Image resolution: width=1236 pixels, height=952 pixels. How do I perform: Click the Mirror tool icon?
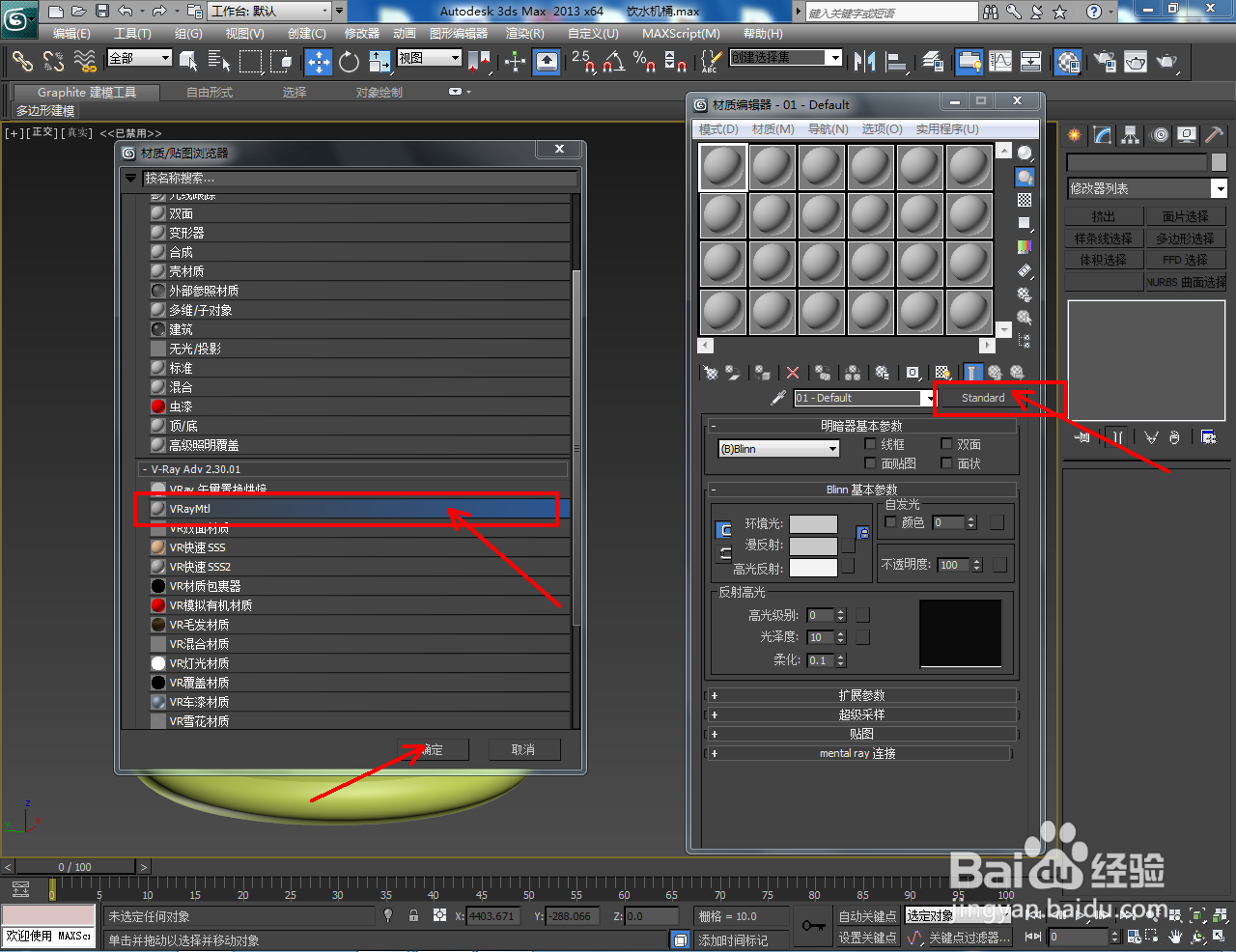click(864, 62)
